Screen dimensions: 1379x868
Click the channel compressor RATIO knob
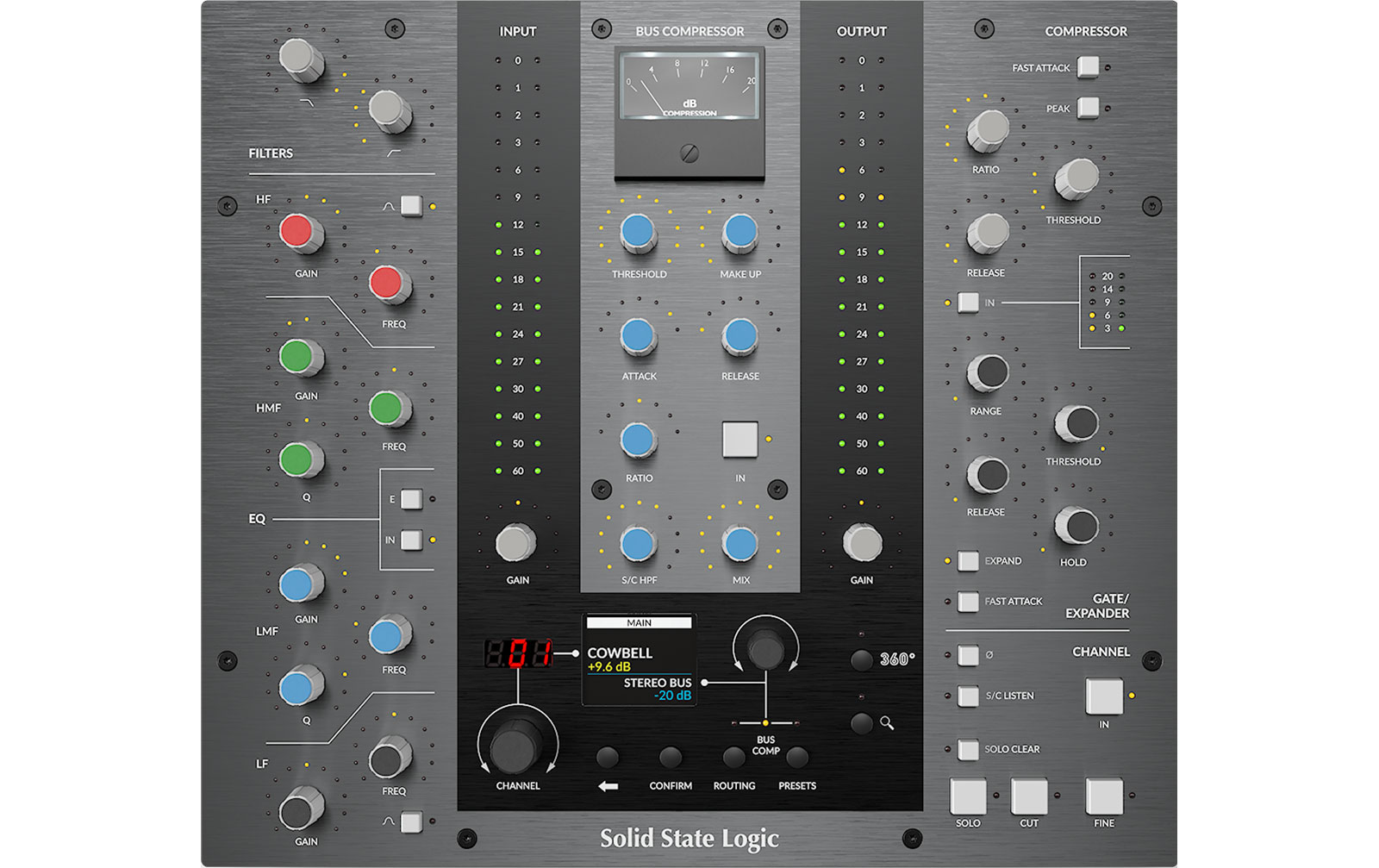coord(988,130)
